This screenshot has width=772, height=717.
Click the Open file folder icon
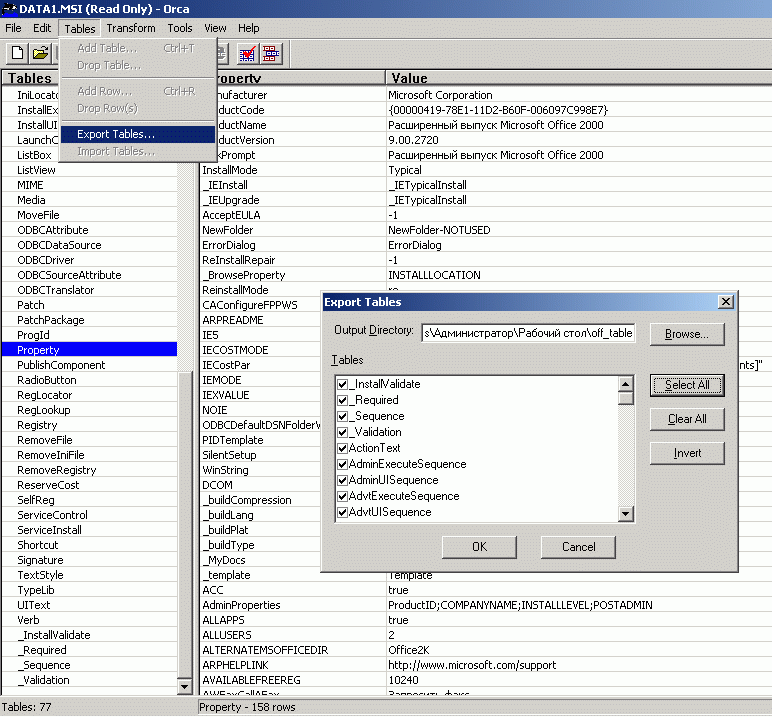pyautogui.click(x=40, y=53)
